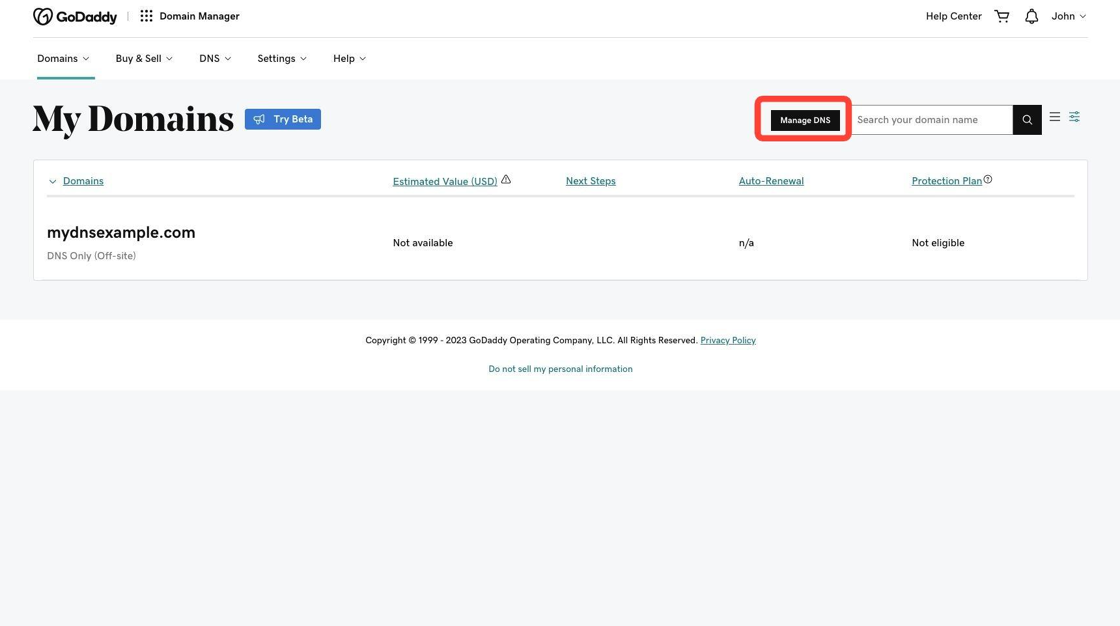Click the GoDaddy logo

[x=75, y=16]
